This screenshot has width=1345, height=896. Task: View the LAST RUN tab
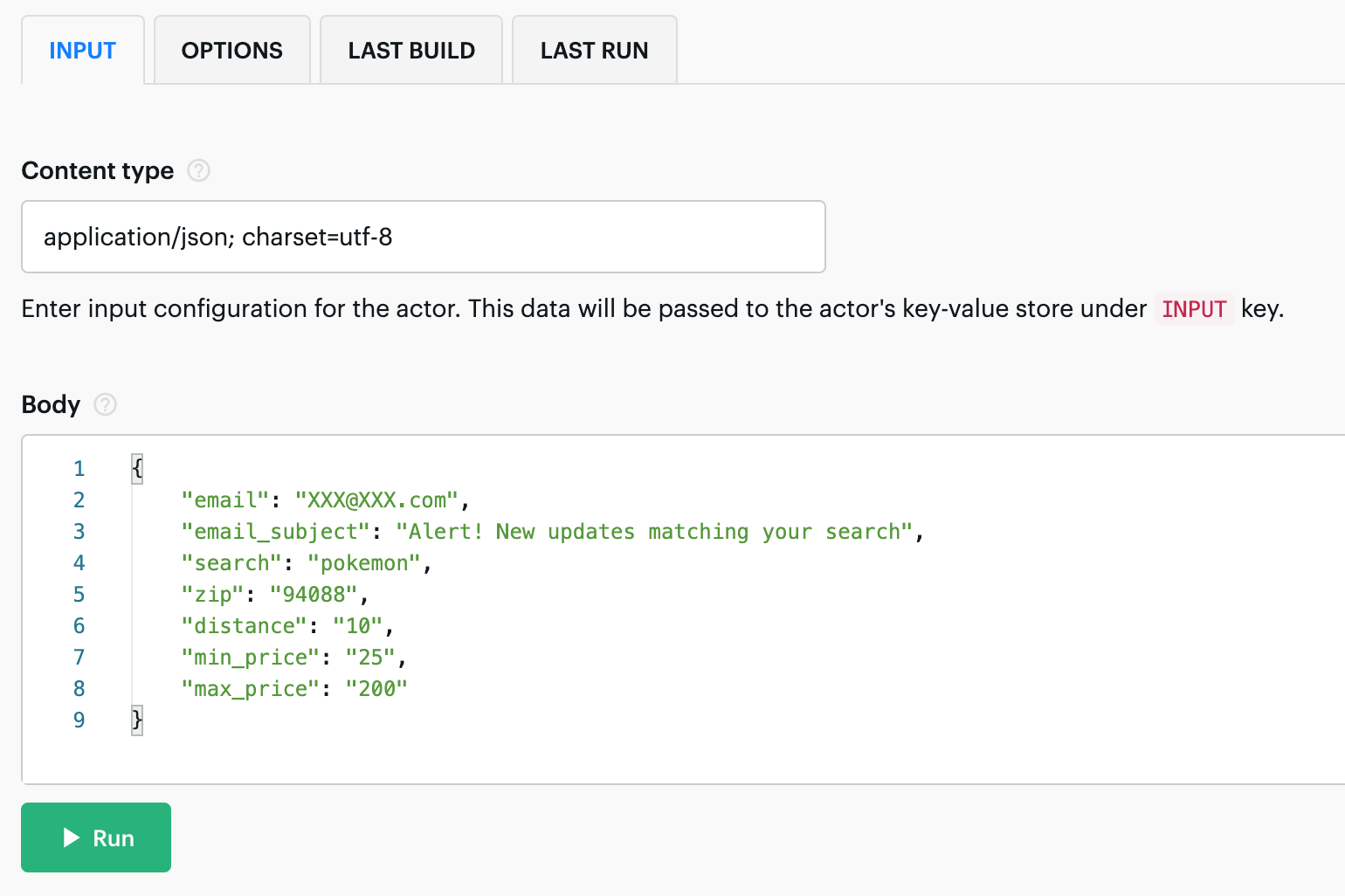coord(595,51)
